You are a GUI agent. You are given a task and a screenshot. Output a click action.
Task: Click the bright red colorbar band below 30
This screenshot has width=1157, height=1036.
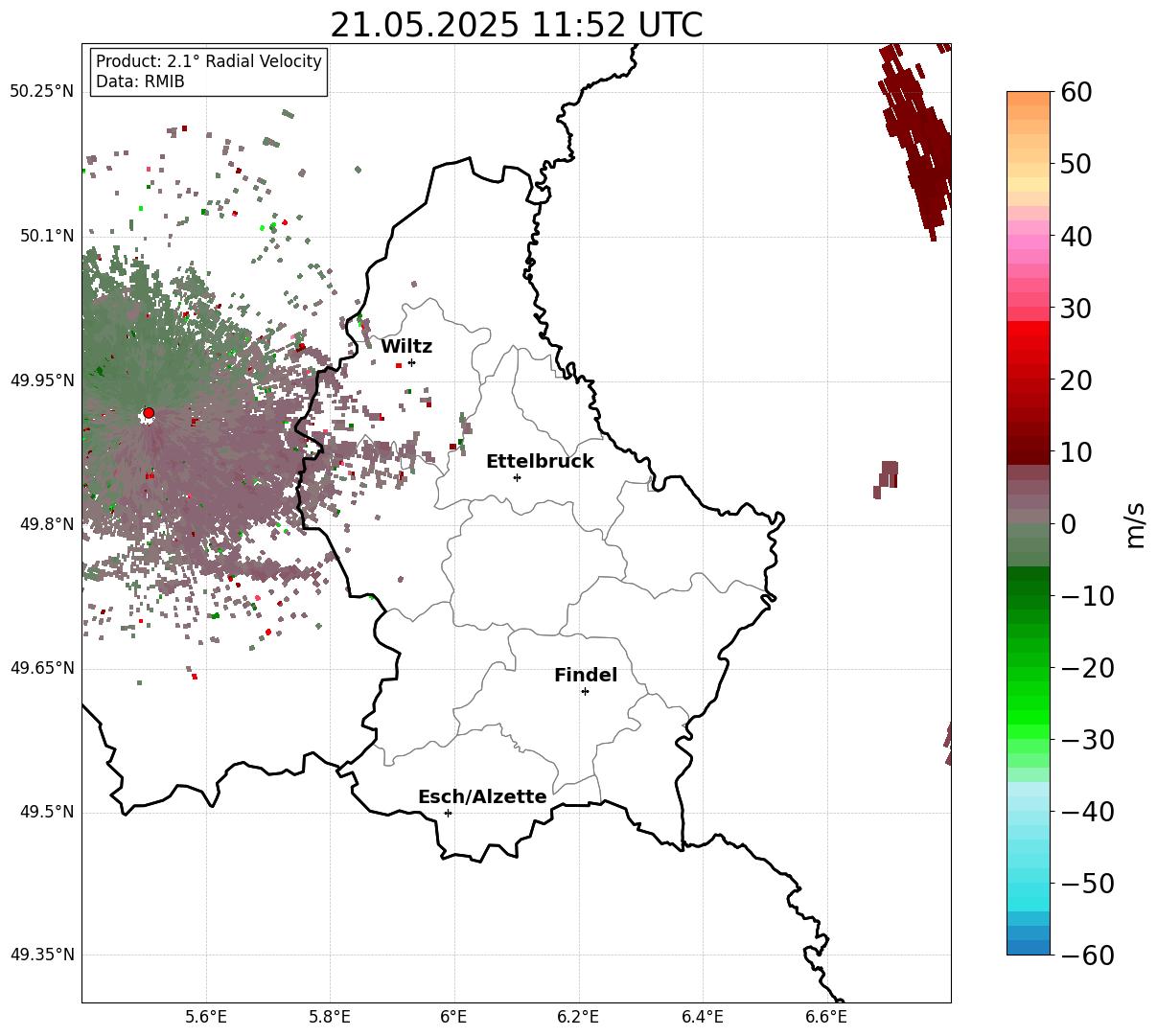click(1029, 329)
